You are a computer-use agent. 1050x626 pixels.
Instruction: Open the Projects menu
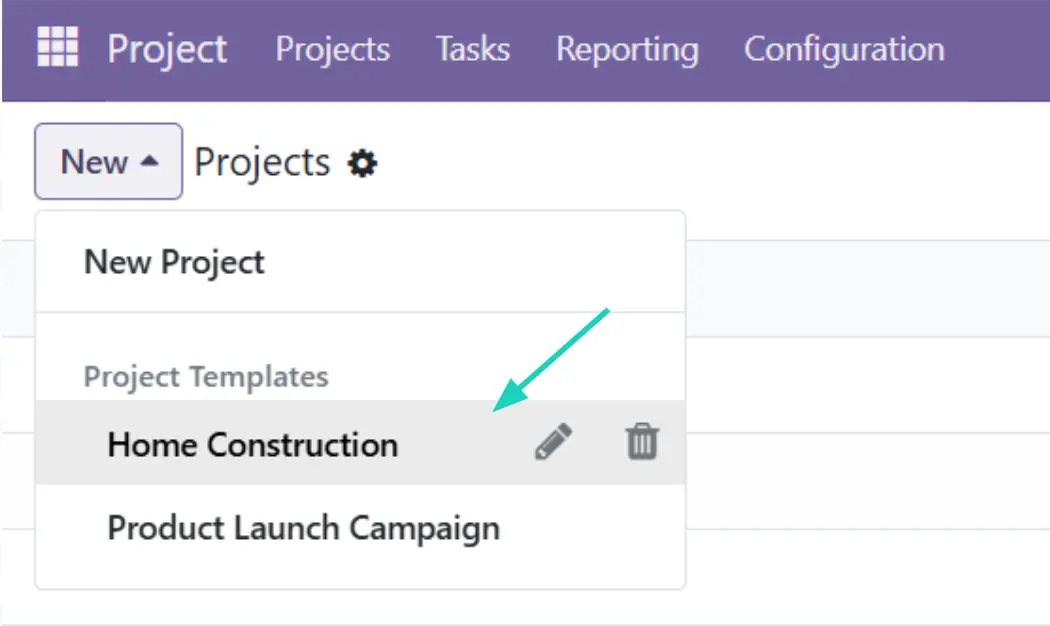point(333,49)
